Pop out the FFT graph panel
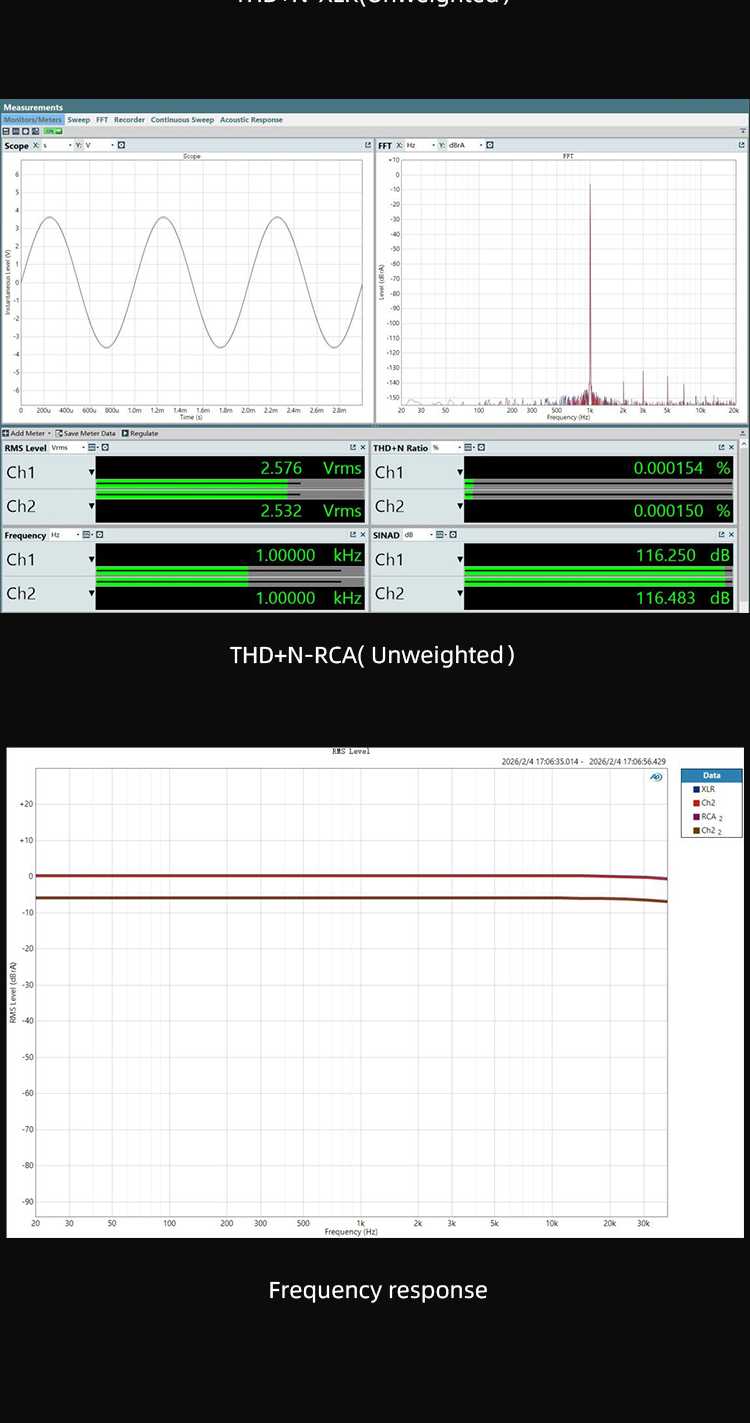 point(741,145)
